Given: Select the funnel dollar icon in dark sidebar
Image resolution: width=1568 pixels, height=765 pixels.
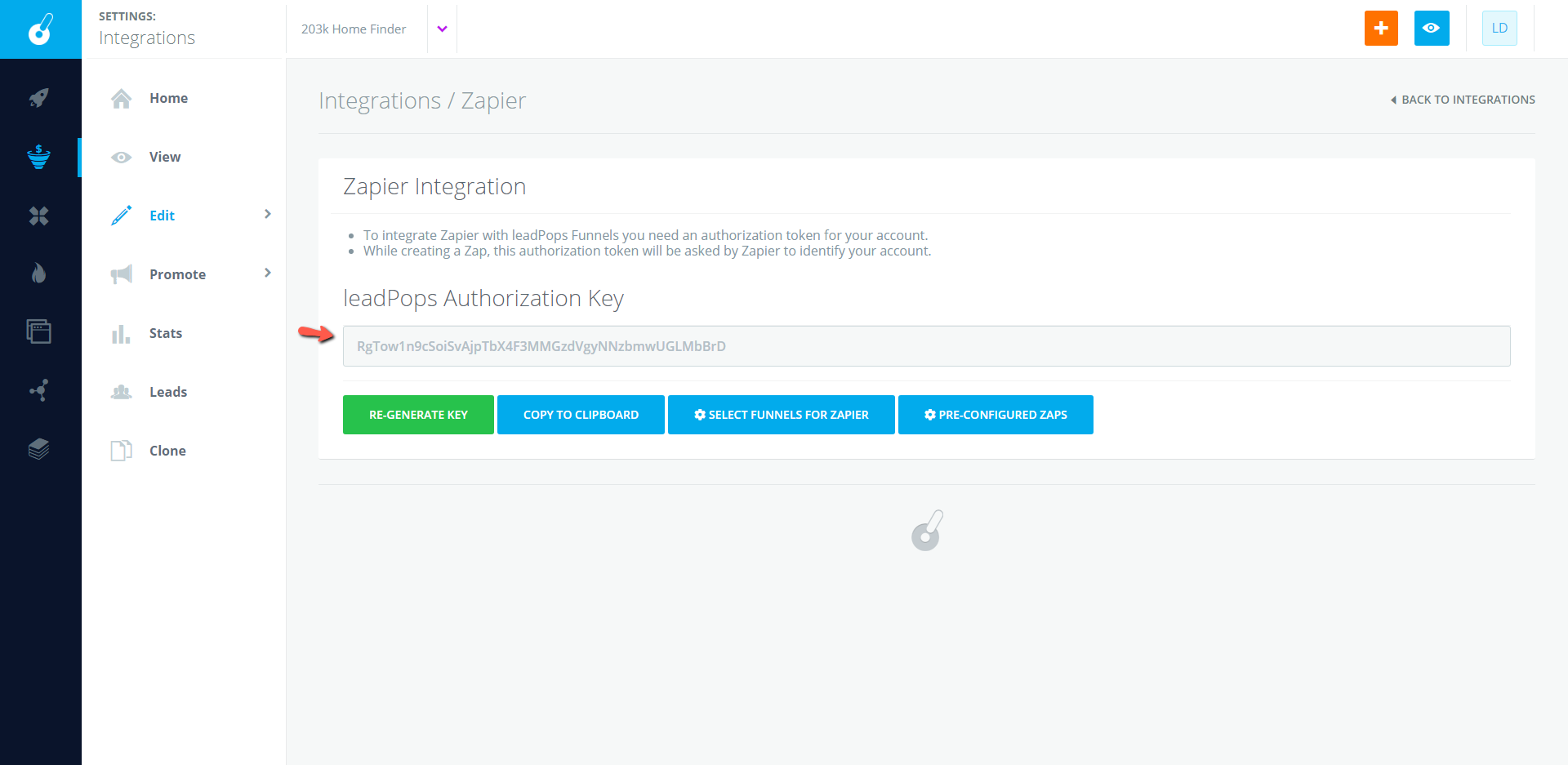Looking at the screenshot, I should [38, 157].
